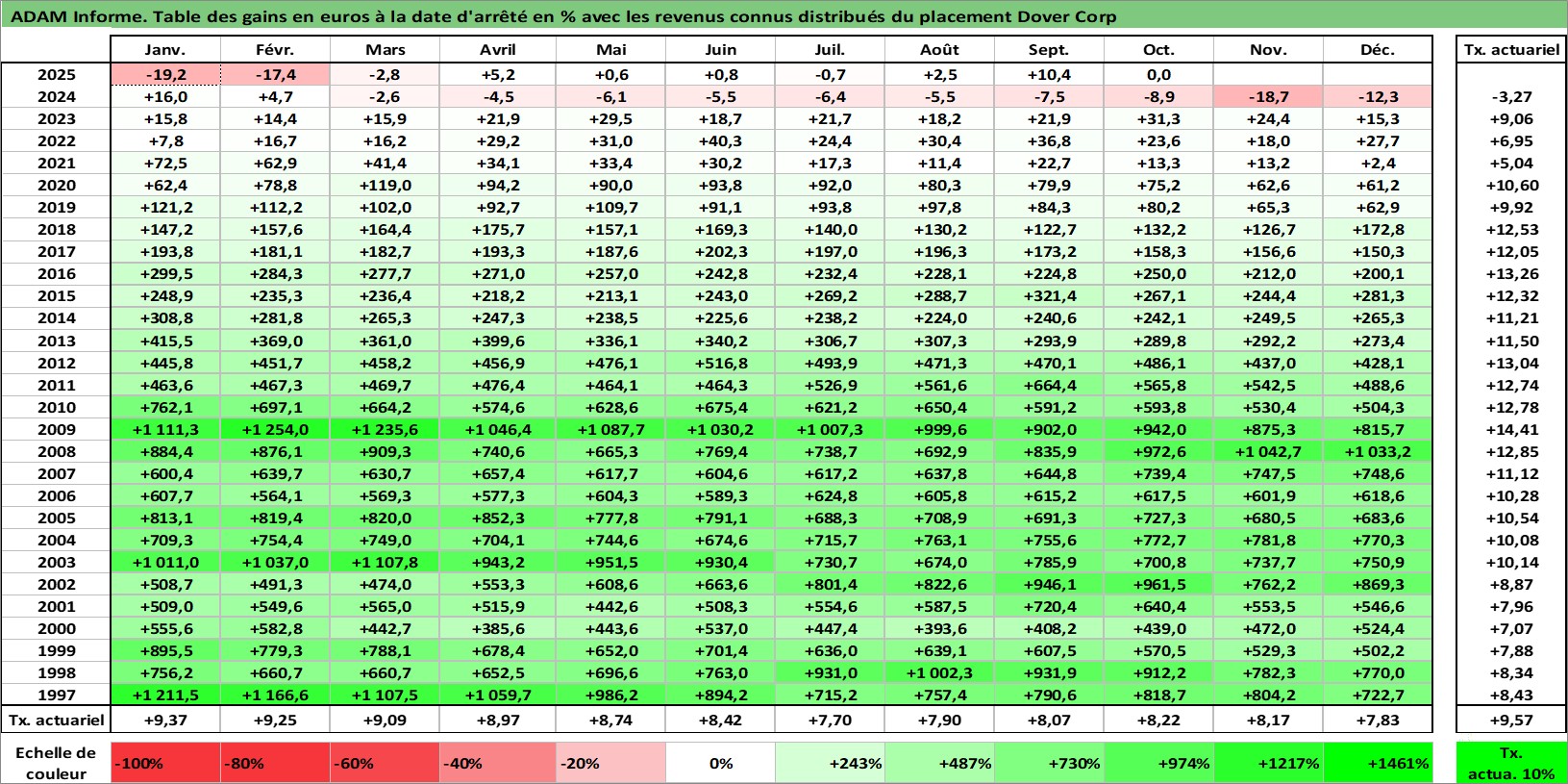Select the 'Déc.' column header
The width and height of the screenshot is (1568, 784).
(1378, 50)
